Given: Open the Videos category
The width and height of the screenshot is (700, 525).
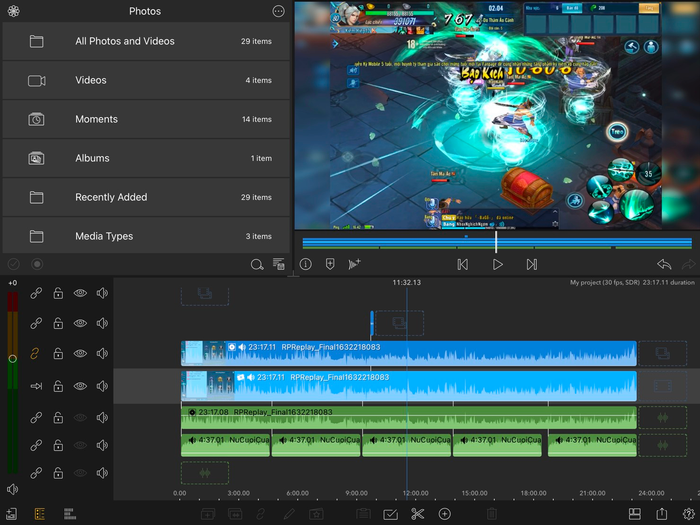Looking at the screenshot, I should pos(146,80).
